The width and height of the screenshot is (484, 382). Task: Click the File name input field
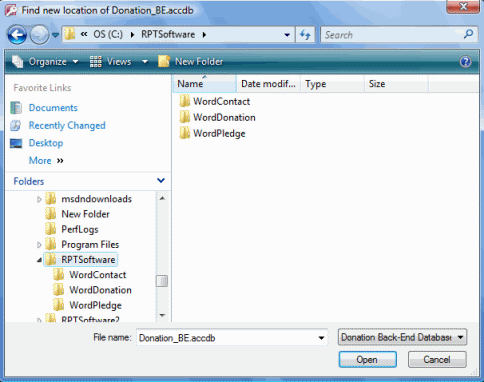[226, 338]
